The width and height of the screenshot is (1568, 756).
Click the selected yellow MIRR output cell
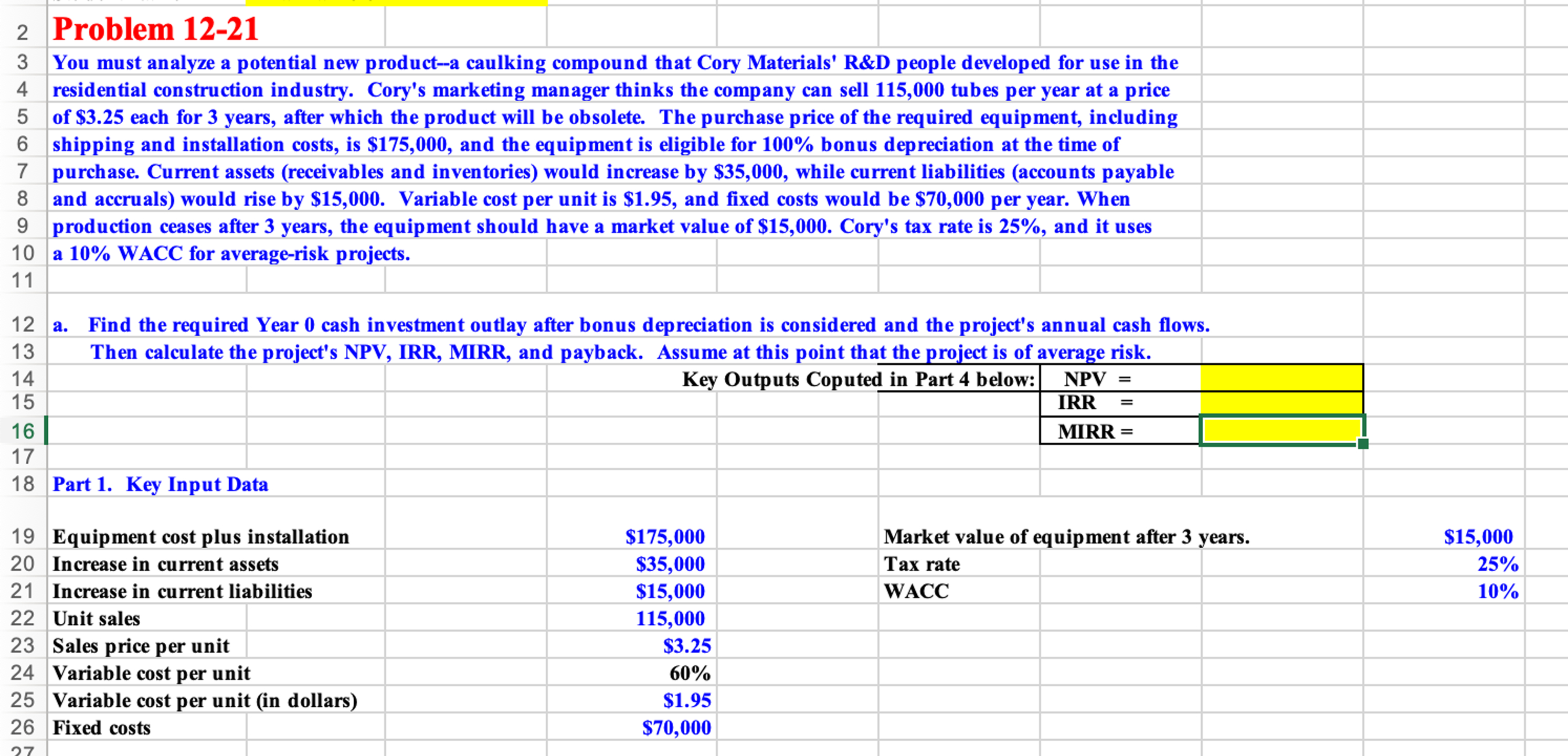click(1281, 430)
